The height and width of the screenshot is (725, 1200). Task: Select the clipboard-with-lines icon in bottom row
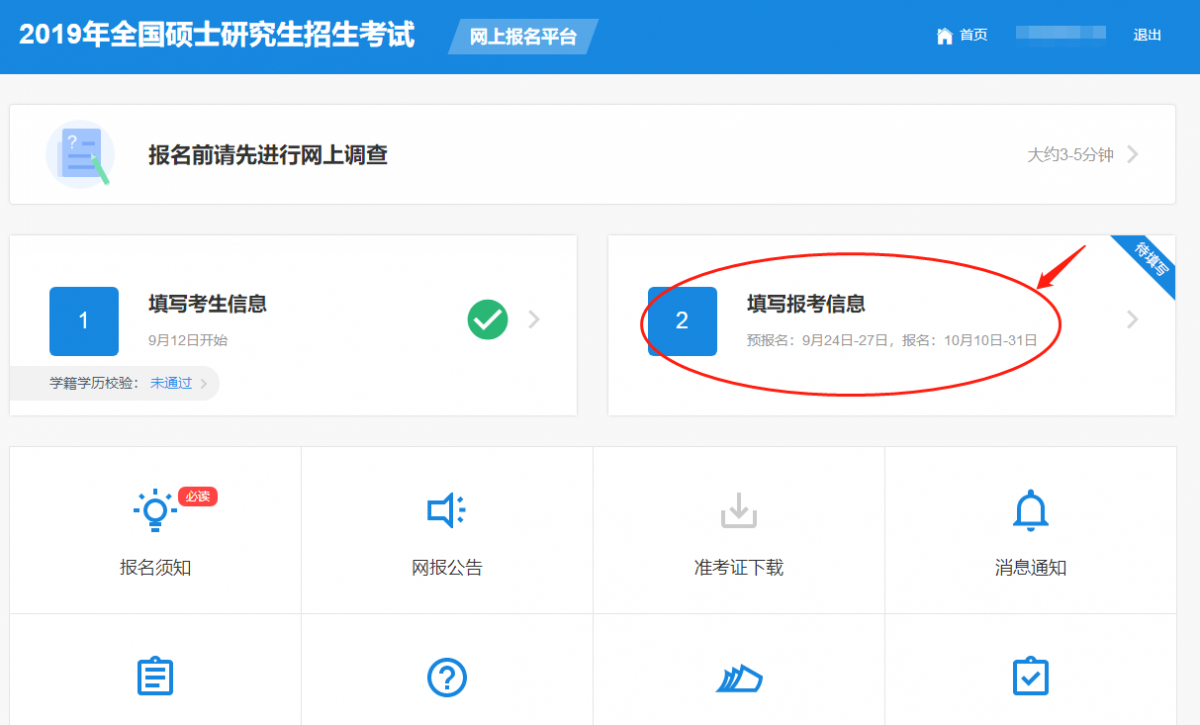click(x=155, y=677)
